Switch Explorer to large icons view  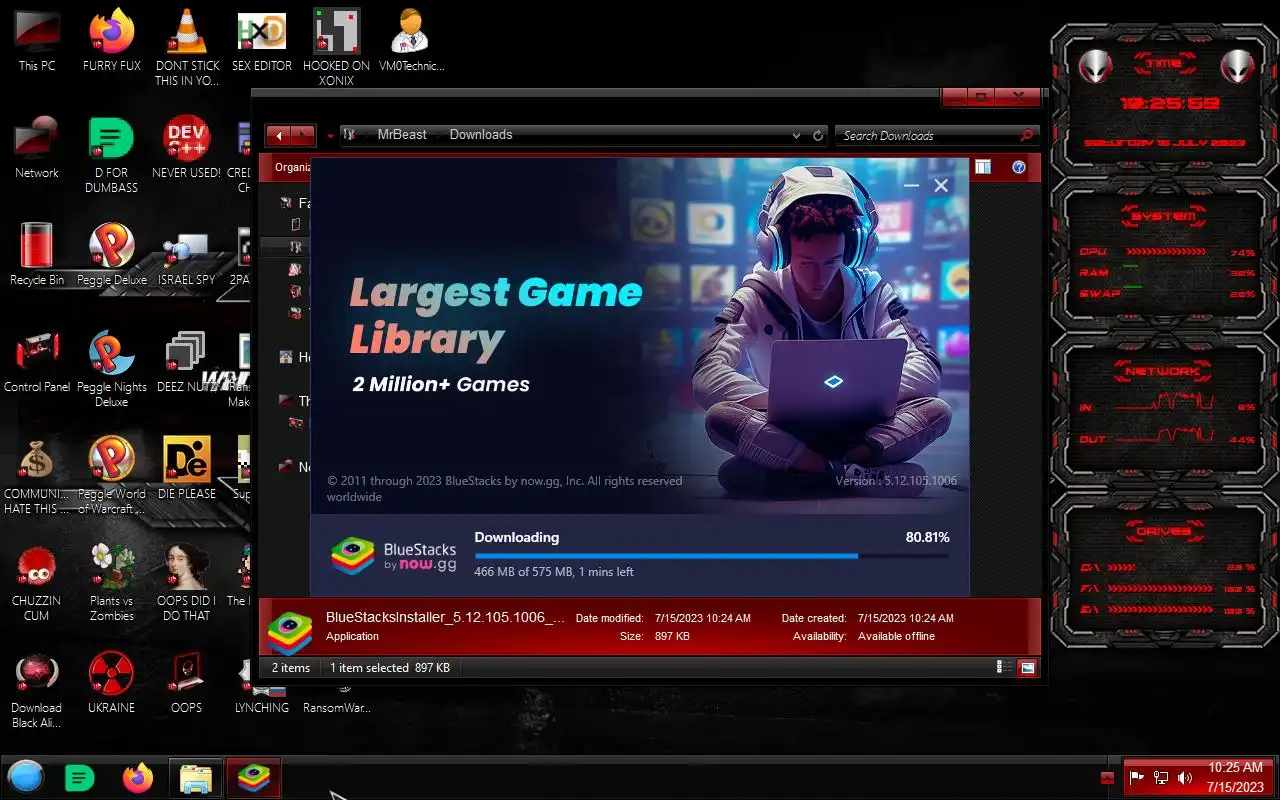coord(1027,668)
